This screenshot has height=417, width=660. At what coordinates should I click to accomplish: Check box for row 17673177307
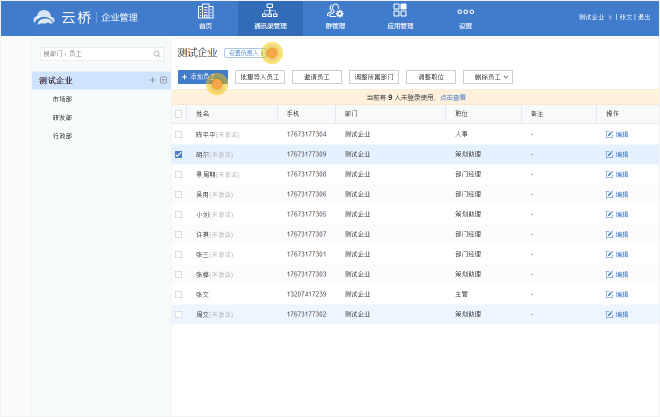178,234
